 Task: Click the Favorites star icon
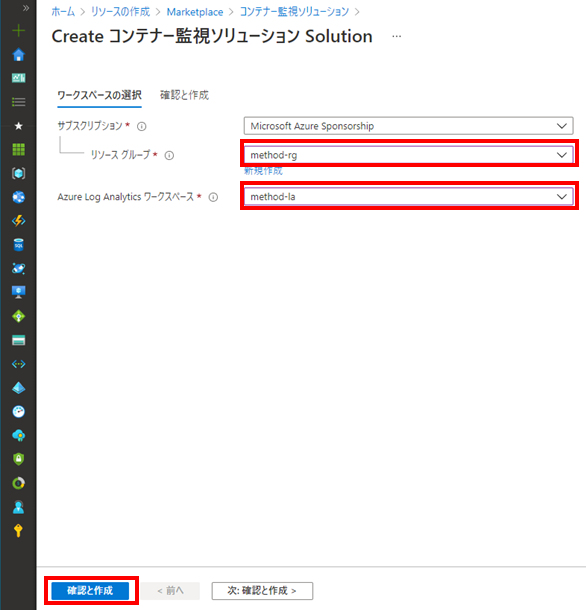19,126
